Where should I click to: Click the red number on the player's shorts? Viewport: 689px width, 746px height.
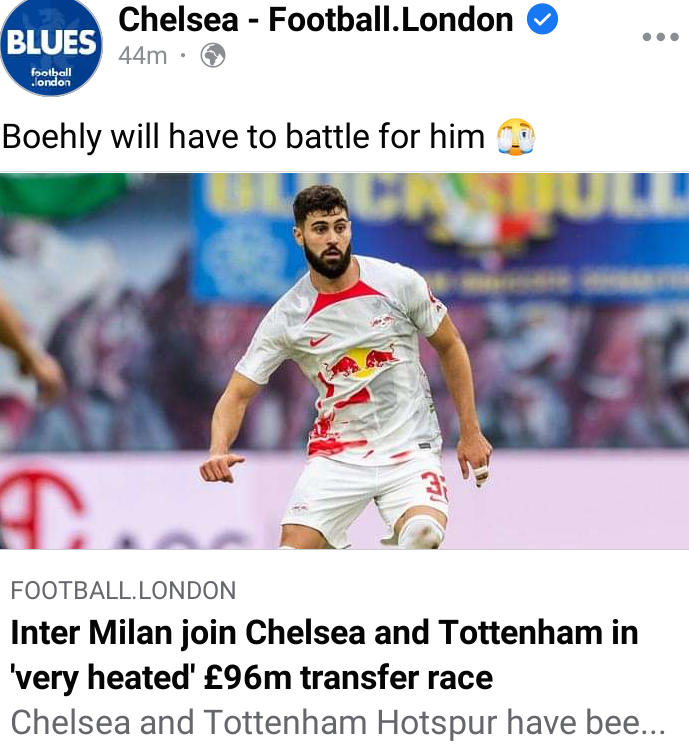pos(435,487)
